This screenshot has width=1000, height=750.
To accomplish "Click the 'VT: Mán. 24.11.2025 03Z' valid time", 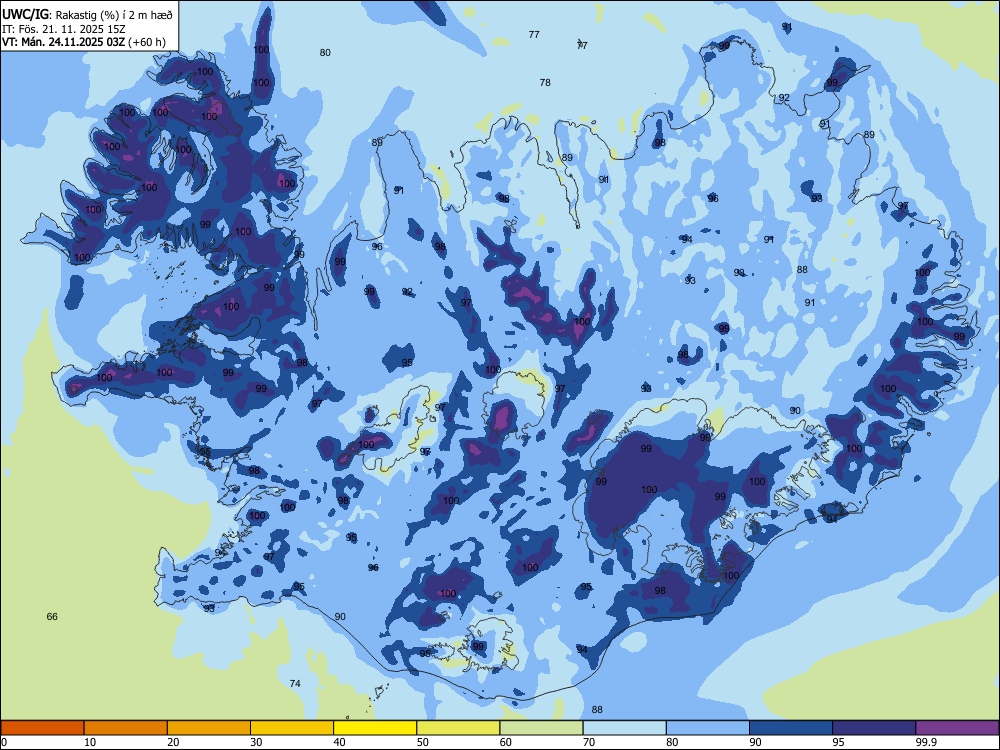I will point(63,42).
